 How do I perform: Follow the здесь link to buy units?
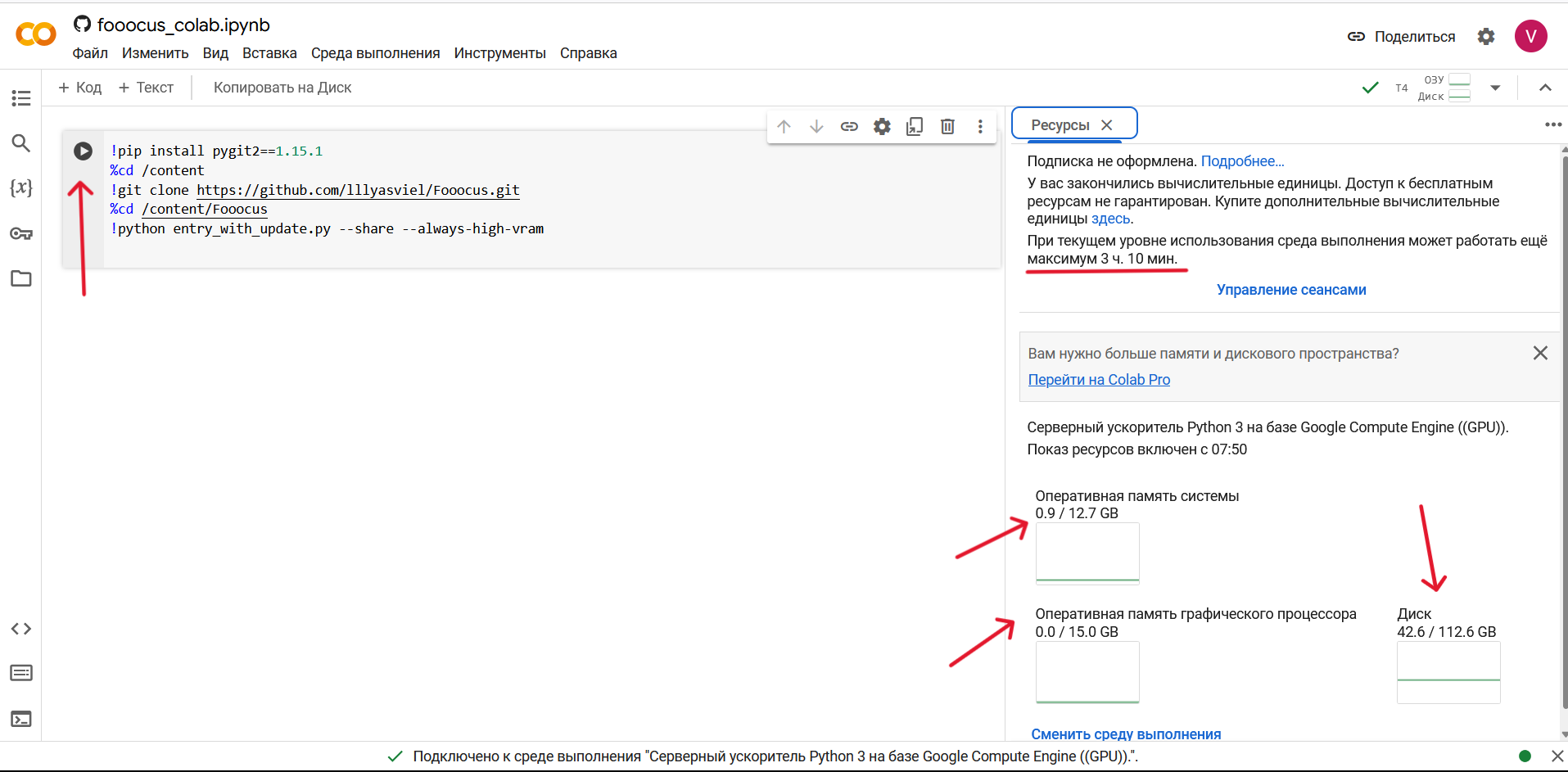[x=1110, y=219]
